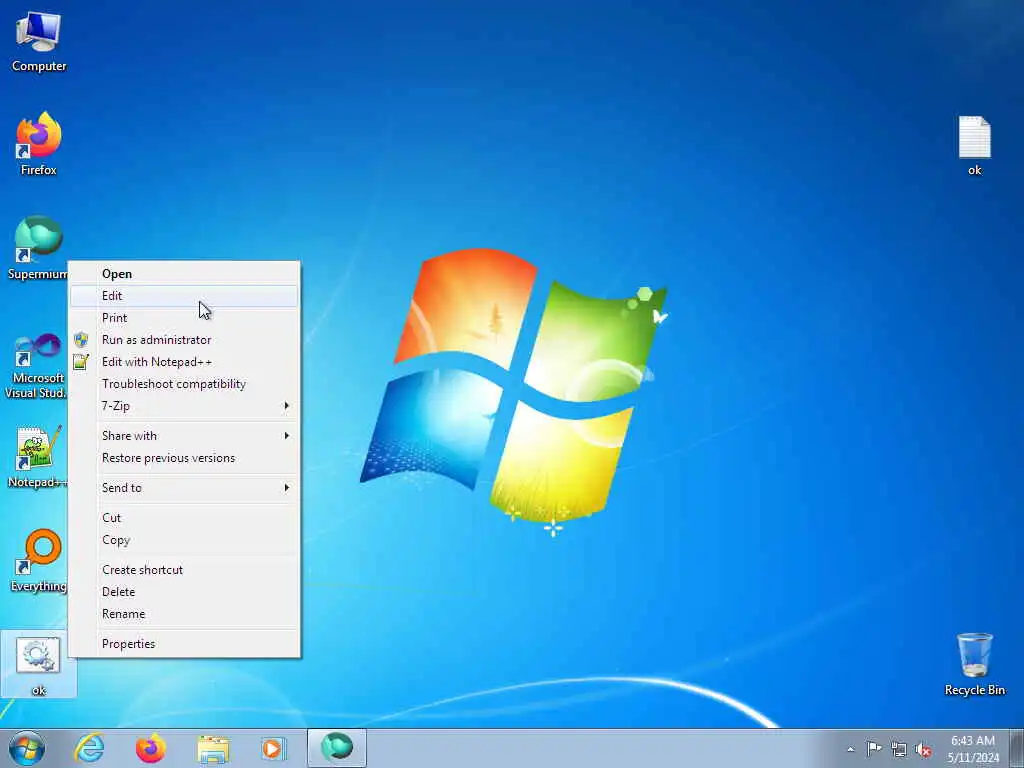Select the ok batch file icon with gears
The image size is (1024, 768).
tap(39, 665)
